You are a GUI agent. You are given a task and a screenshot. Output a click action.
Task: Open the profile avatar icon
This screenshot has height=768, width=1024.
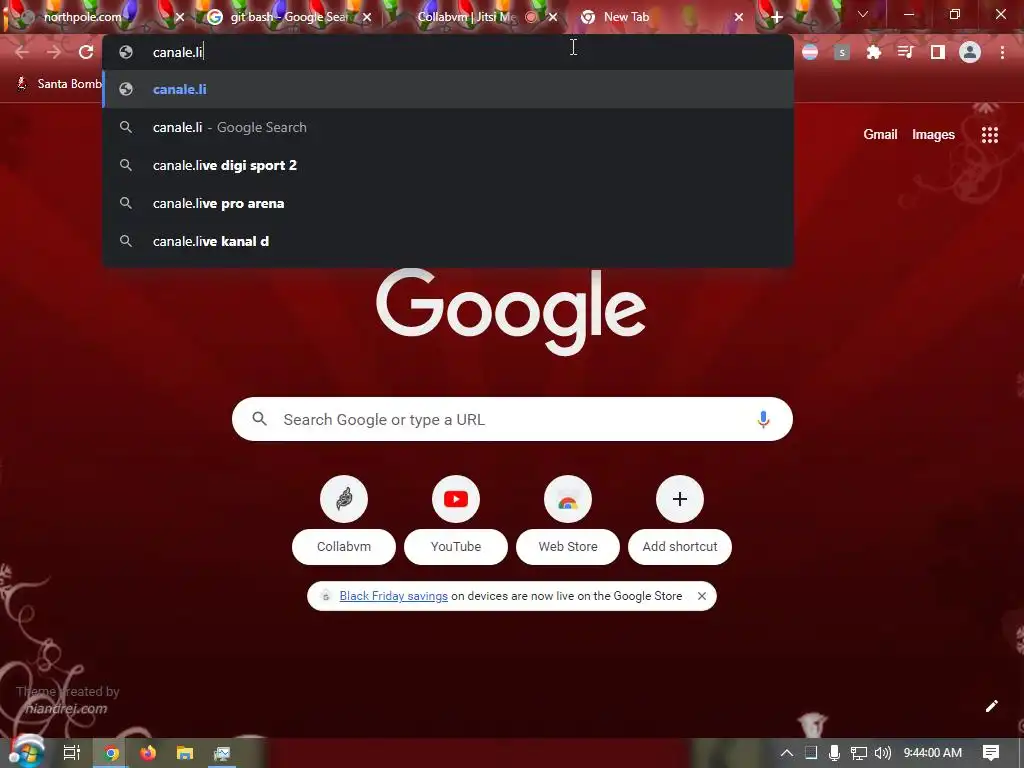(970, 52)
